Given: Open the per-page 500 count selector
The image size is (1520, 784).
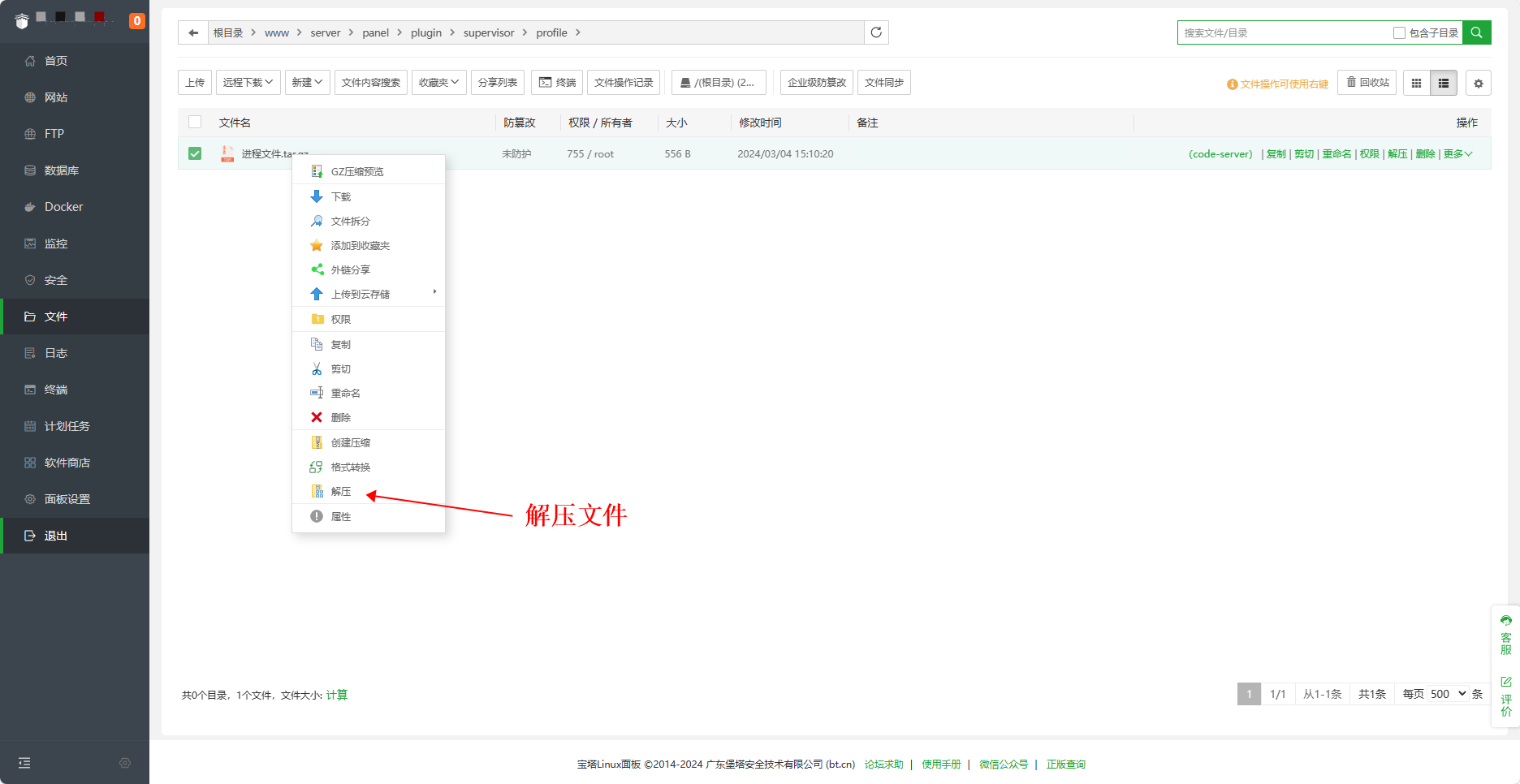Looking at the screenshot, I should (x=1448, y=694).
